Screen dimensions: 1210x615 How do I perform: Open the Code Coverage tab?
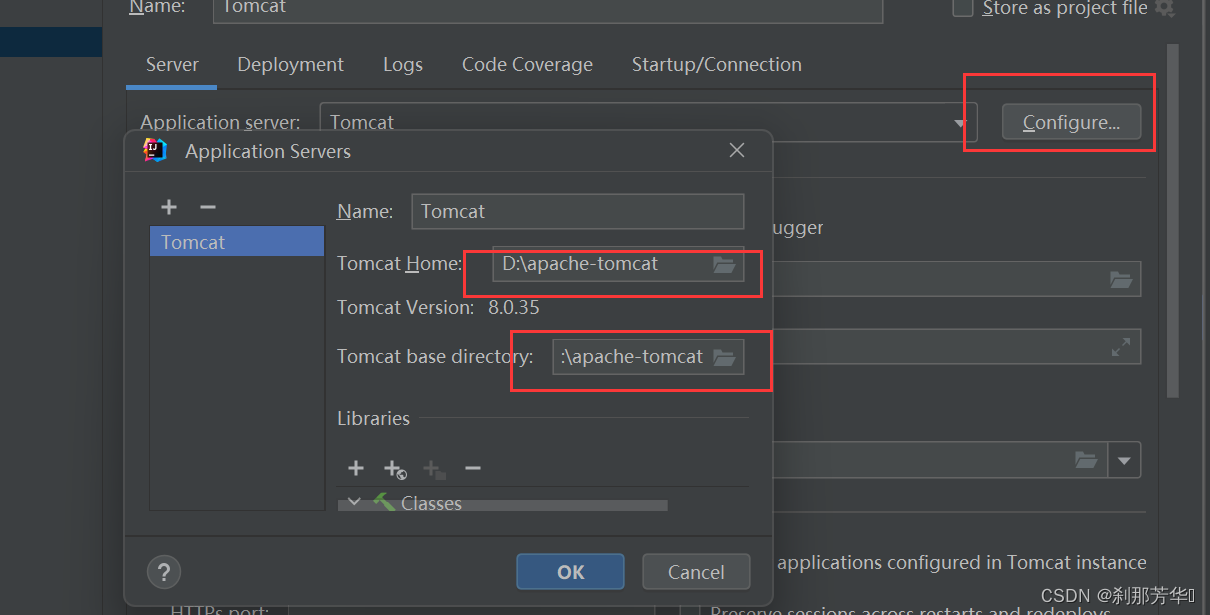pos(527,65)
